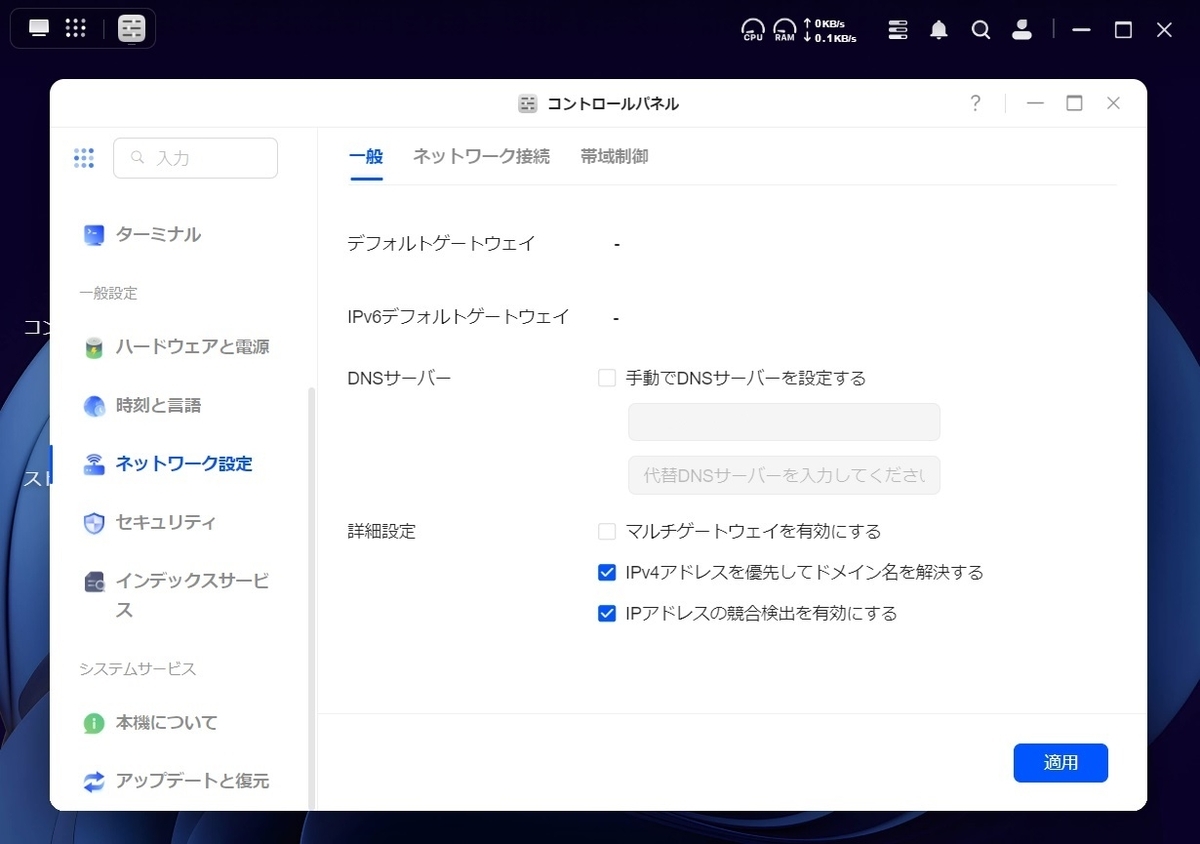Image resolution: width=1200 pixels, height=844 pixels.
Task: Click the DNSサーバー label
Action: (399, 378)
